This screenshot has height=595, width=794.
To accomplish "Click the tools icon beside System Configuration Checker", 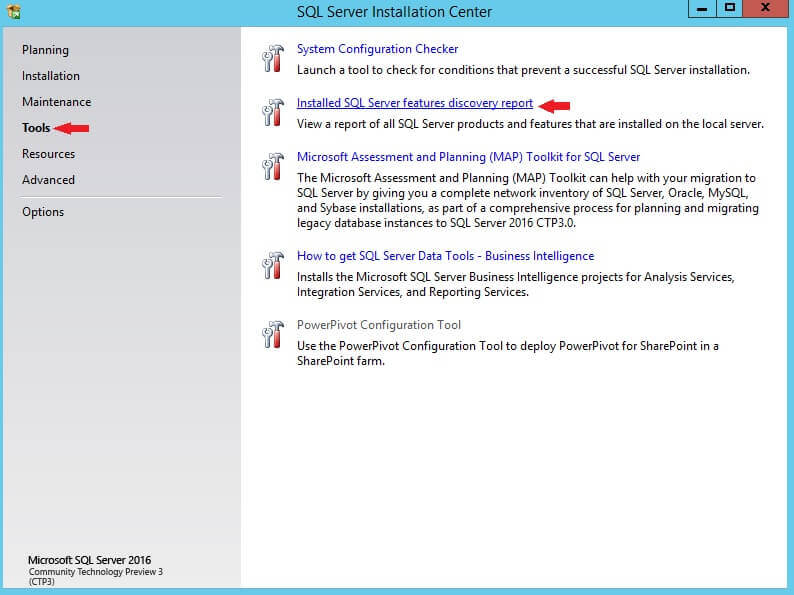I will pyautogui.click(x=273, y=58).
